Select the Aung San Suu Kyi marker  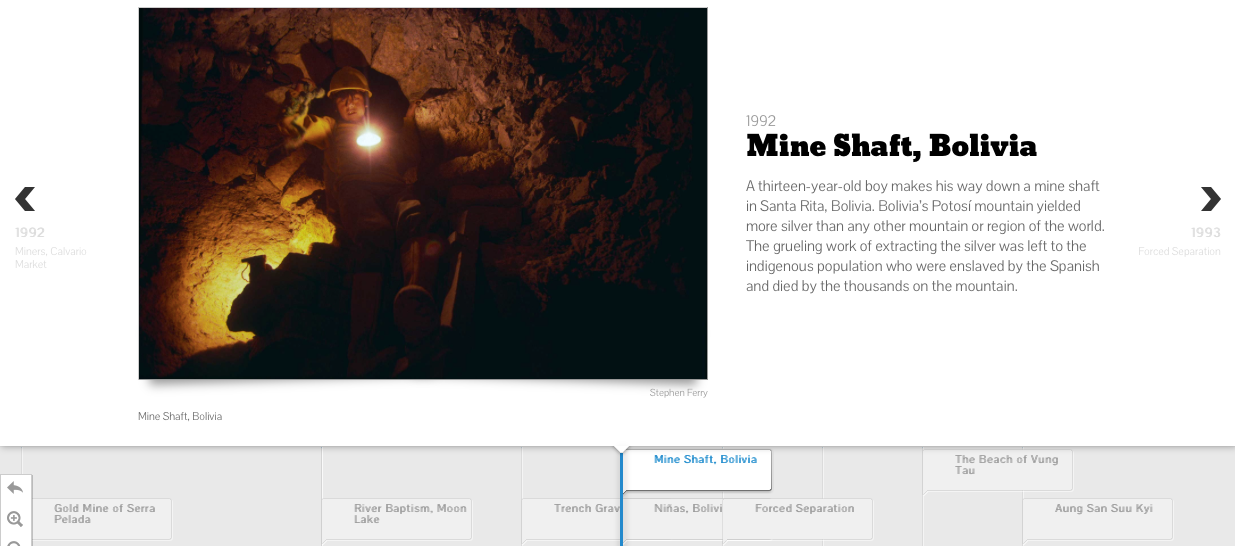pyautogui.click(x=1103, y=509)
